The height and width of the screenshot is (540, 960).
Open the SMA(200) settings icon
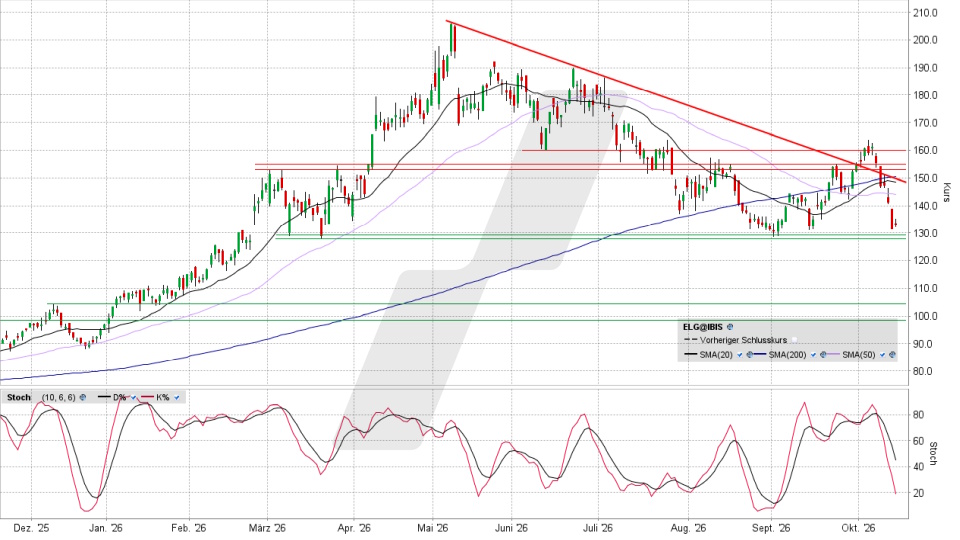[823, 354]
